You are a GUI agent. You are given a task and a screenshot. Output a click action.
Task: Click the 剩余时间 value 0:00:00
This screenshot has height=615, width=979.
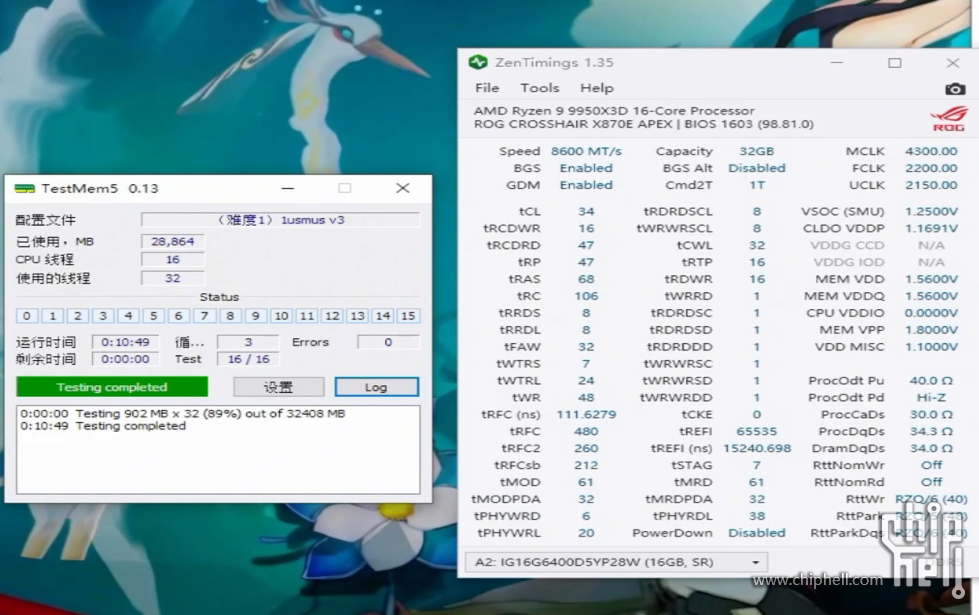125,359
